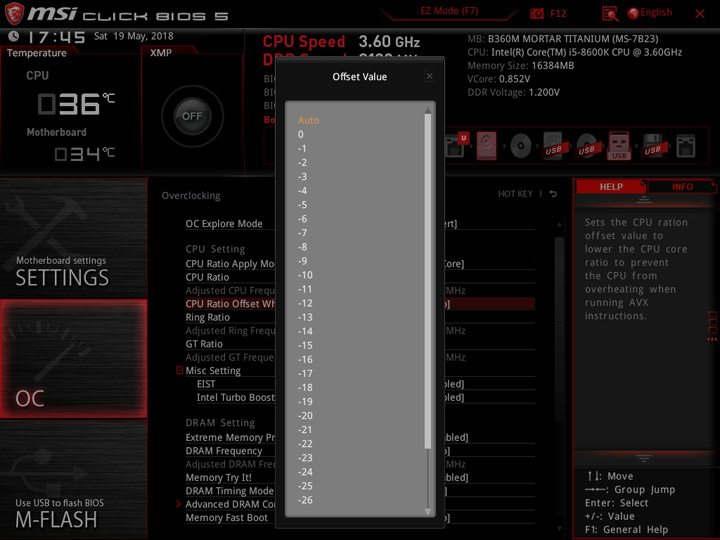Pick offset value -18

click(305, 388)
